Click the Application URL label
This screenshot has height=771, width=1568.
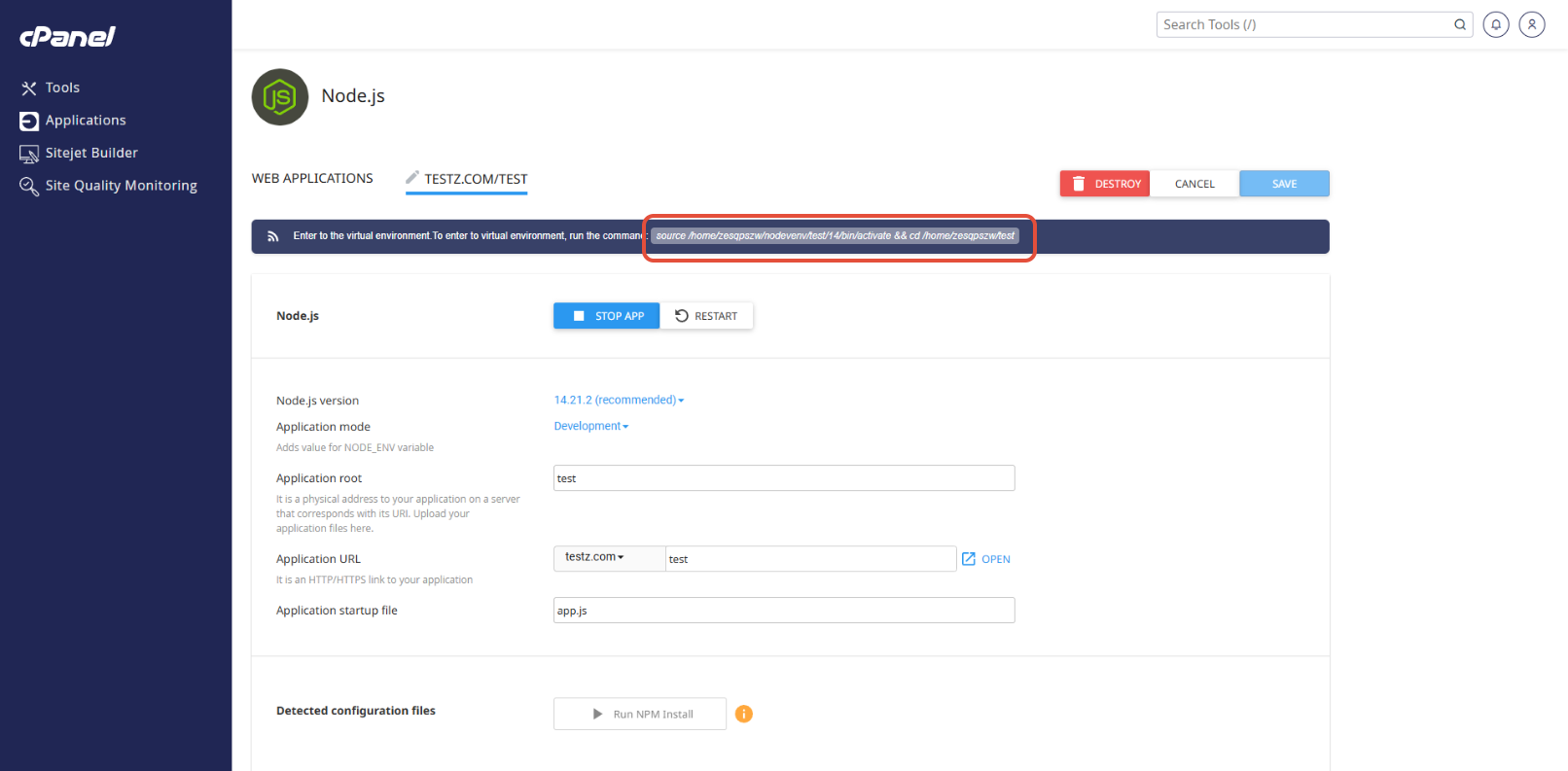click(x=318, y=559)
